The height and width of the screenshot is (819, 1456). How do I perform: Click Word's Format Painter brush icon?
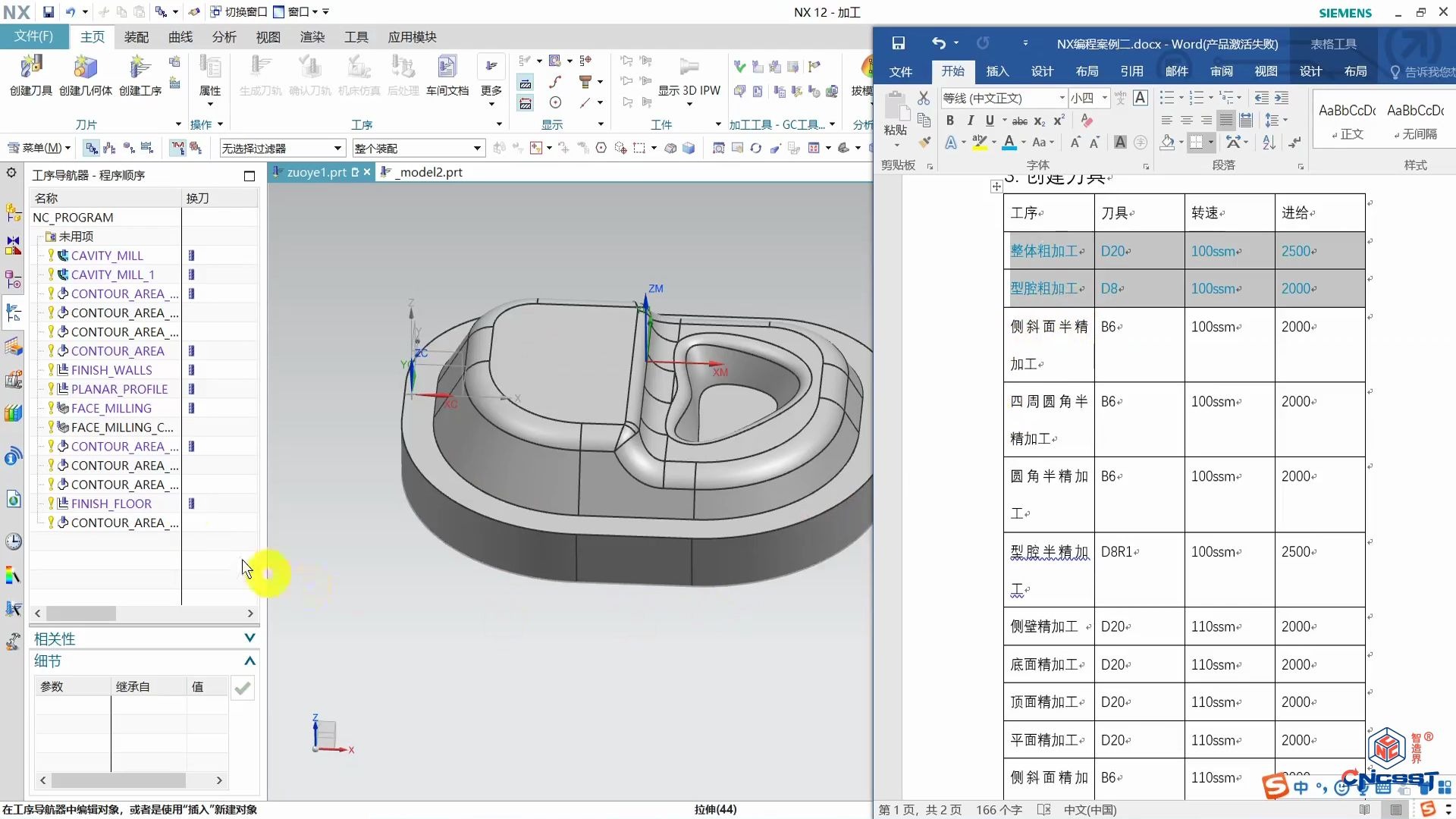[924, 142]
